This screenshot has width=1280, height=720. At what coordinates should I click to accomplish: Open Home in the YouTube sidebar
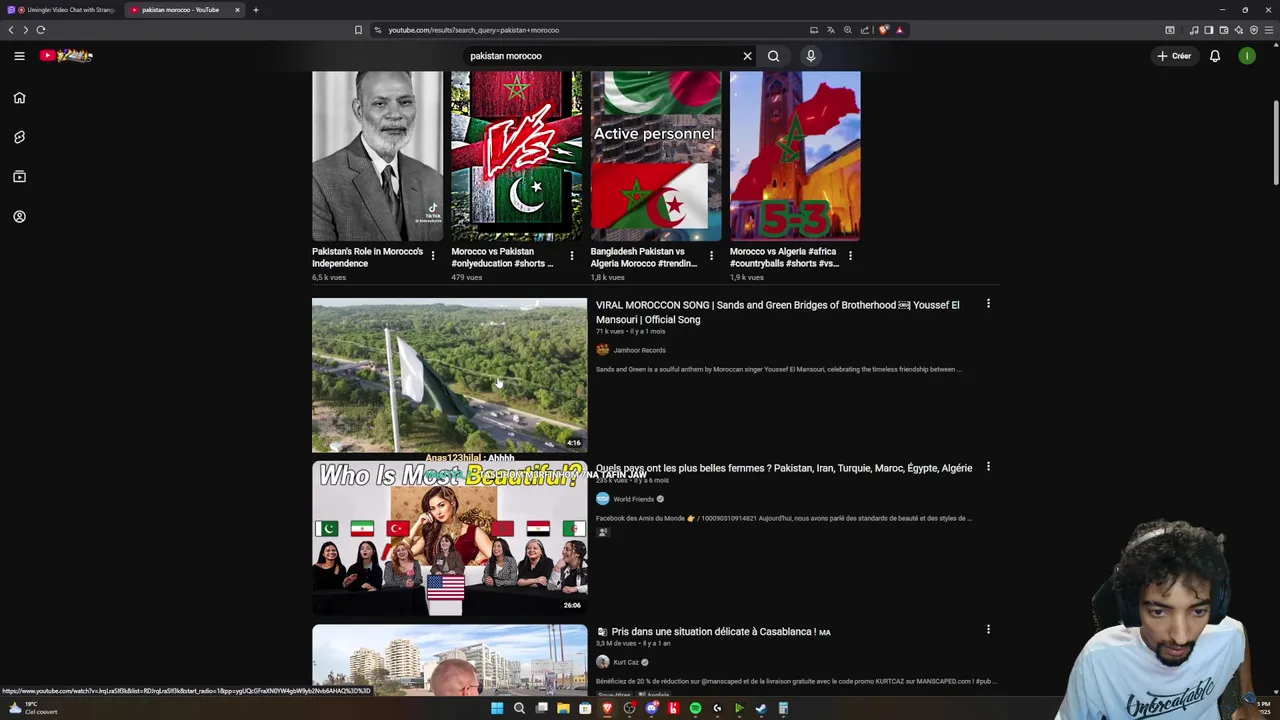pyautogui.click(x=19, y=98)
